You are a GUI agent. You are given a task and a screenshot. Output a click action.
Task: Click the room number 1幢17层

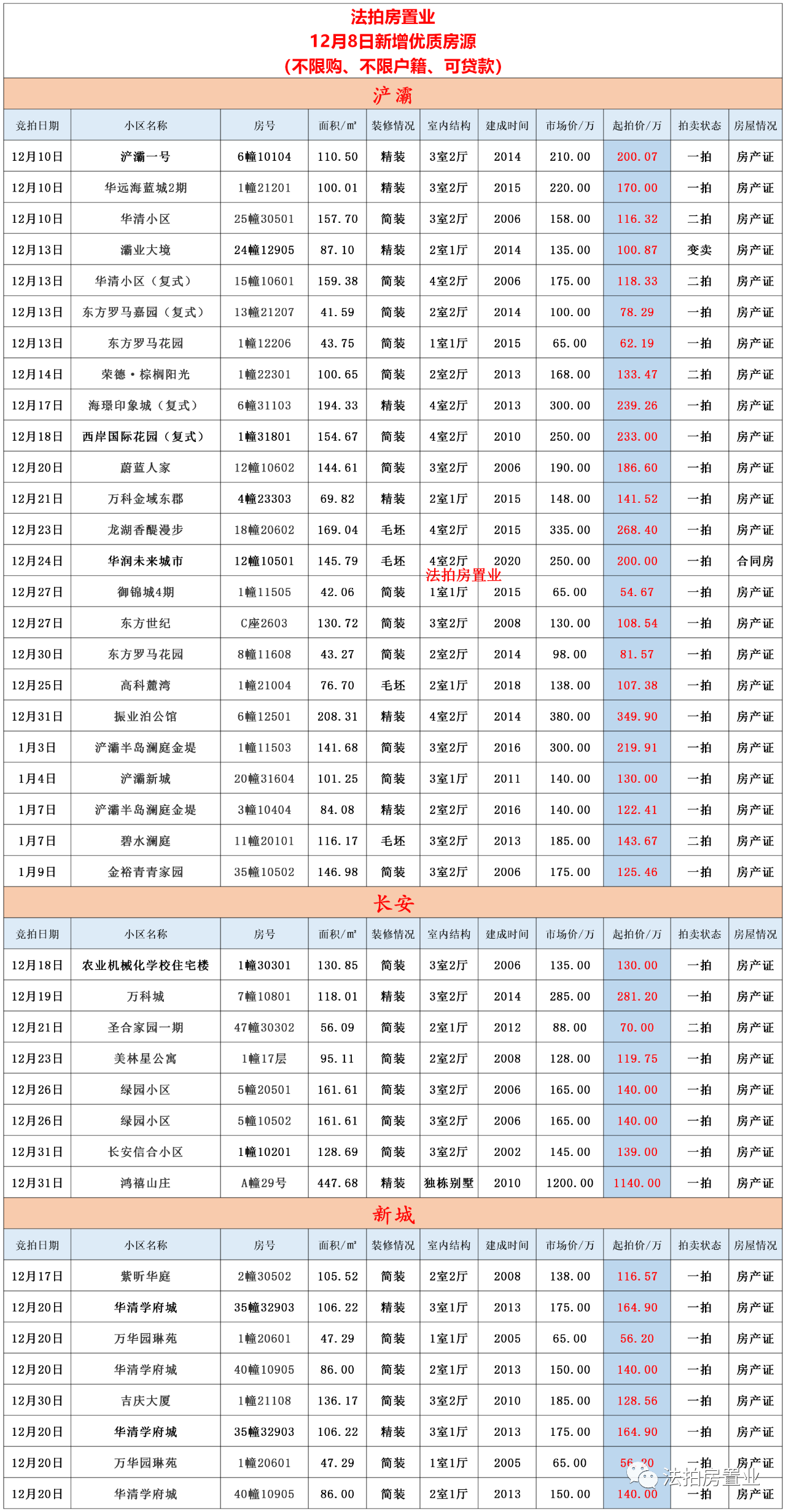264,1058
